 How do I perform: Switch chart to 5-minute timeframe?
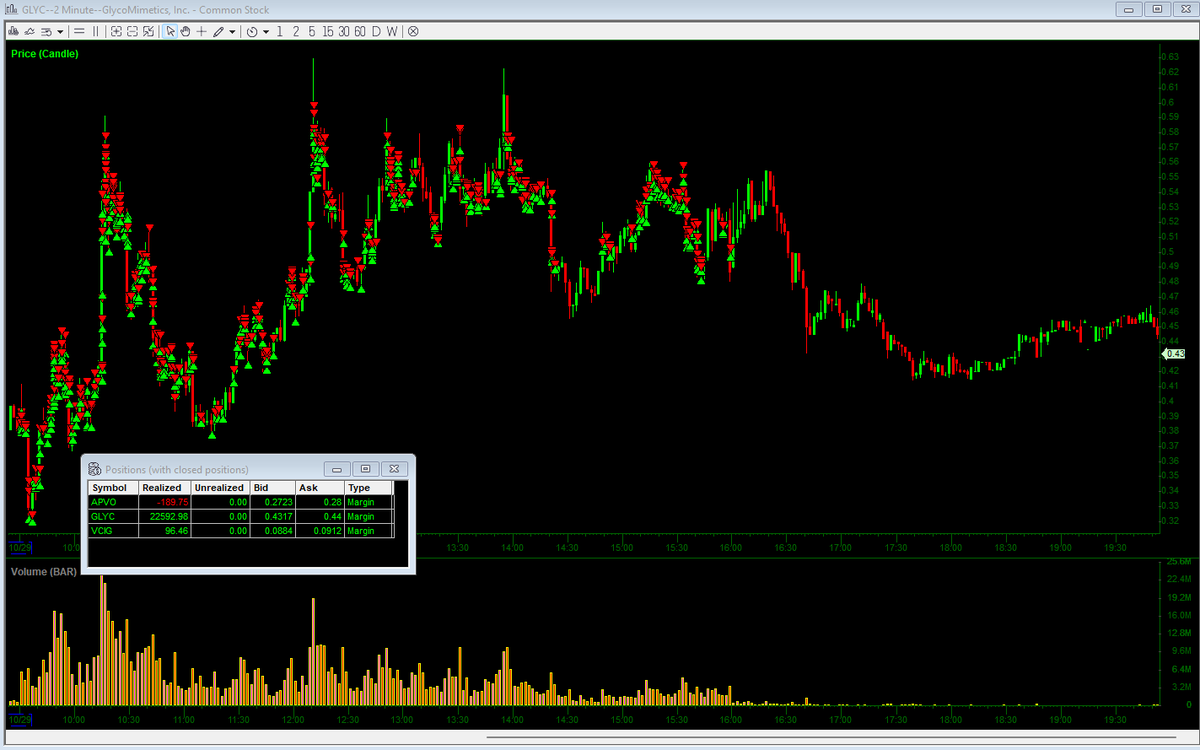[310, 31]
